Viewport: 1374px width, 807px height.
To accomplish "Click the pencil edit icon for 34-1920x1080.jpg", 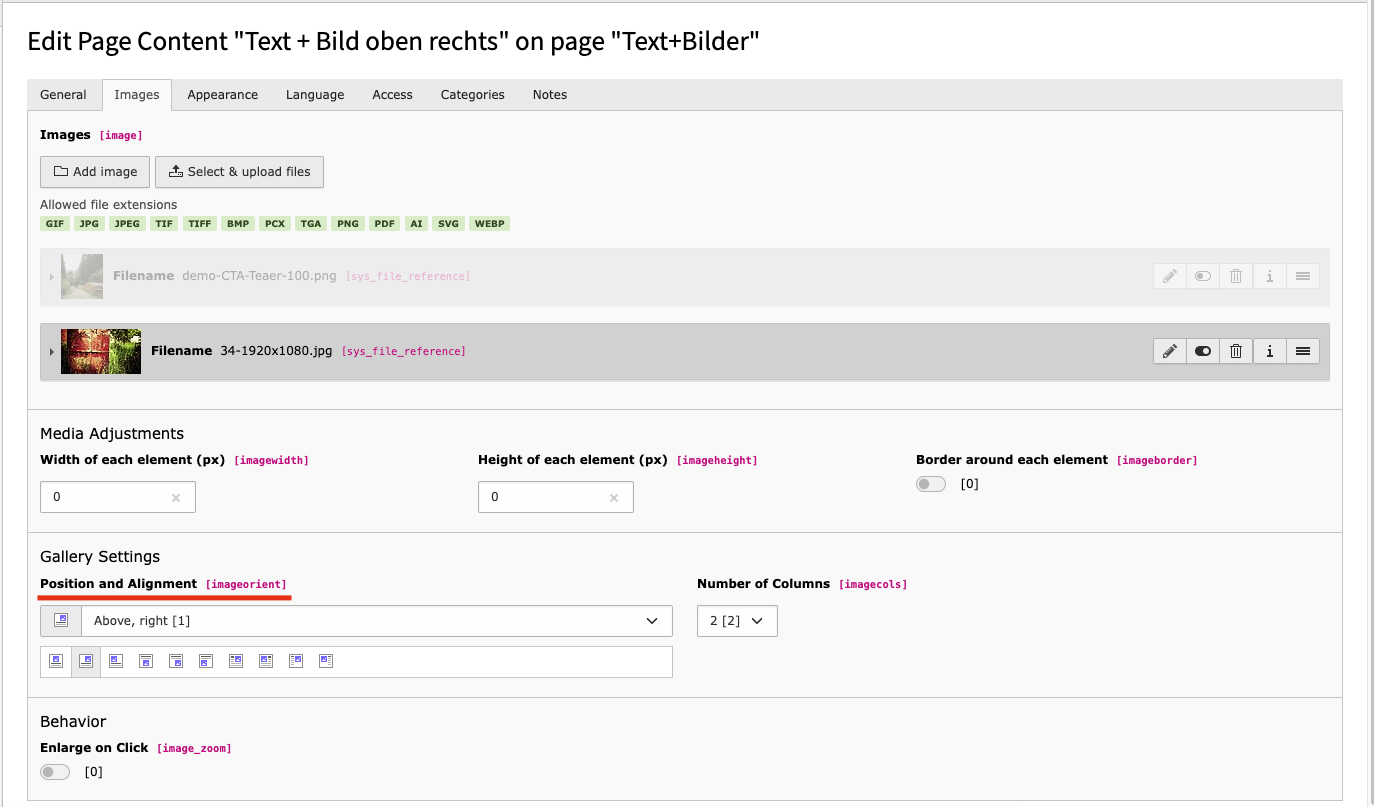I will [x=1169, y=351].
